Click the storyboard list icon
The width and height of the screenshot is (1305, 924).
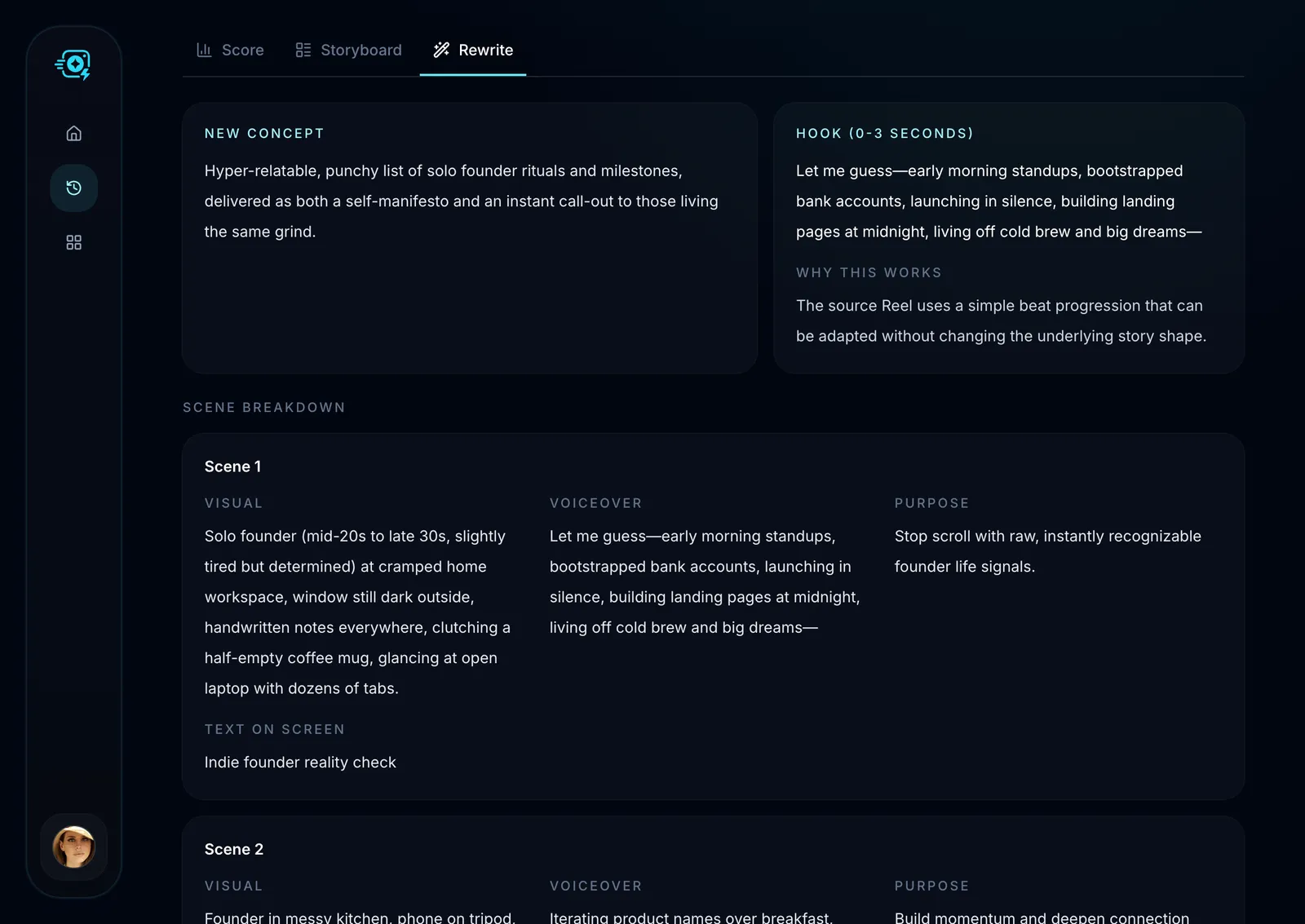[x=303, y=50]
